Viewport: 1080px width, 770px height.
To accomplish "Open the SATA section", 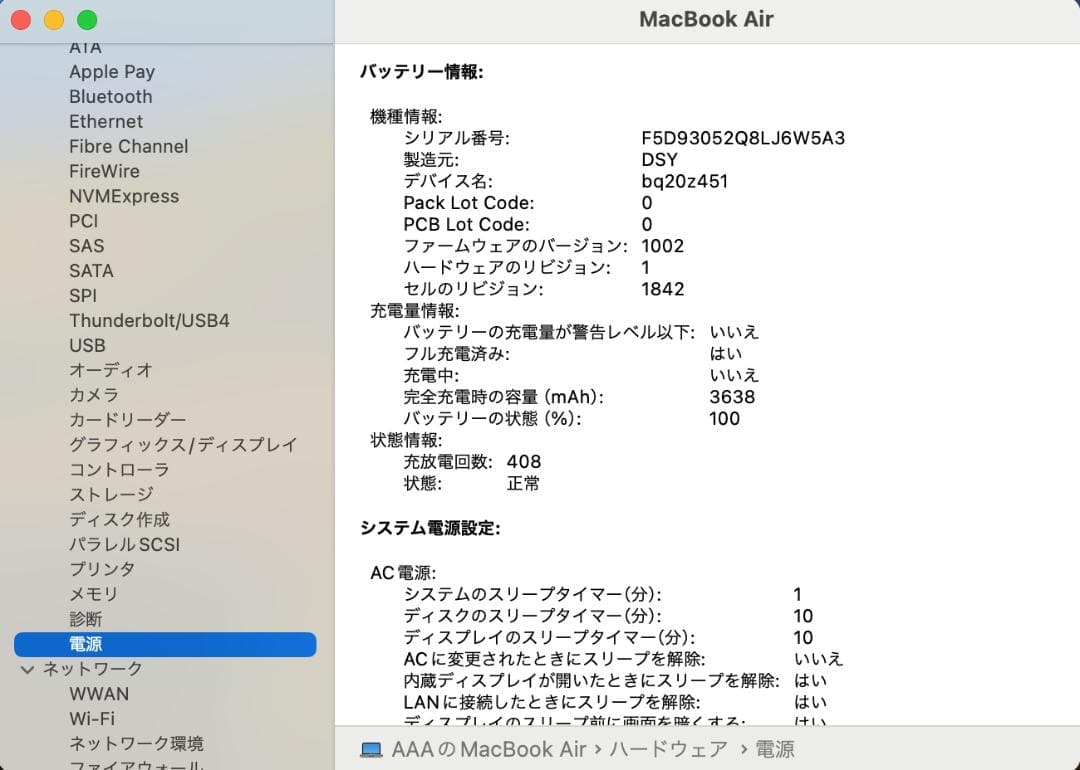I will (91, 271).
